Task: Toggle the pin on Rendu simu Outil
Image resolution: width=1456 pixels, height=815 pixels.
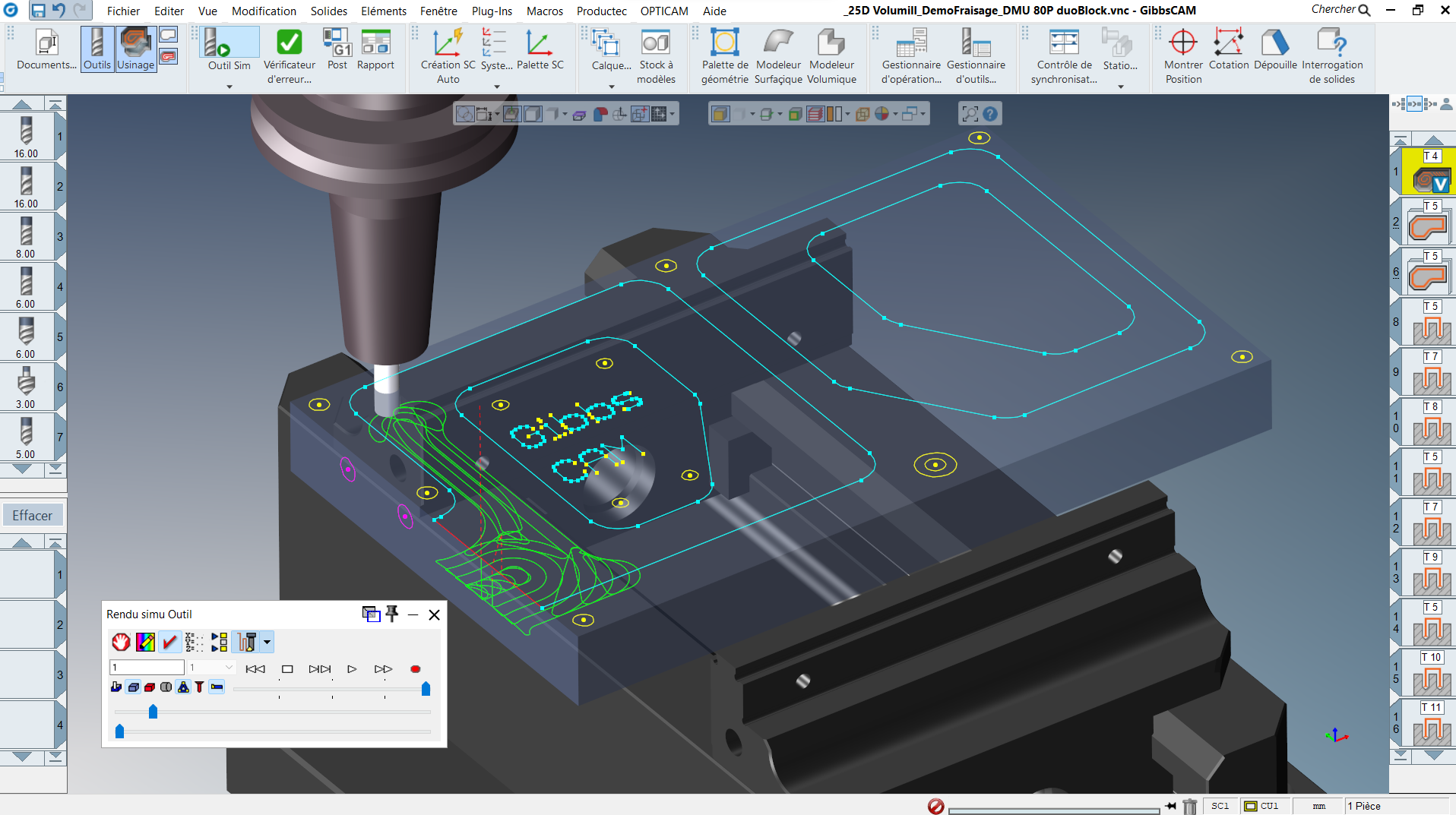Action: [391, 614]
